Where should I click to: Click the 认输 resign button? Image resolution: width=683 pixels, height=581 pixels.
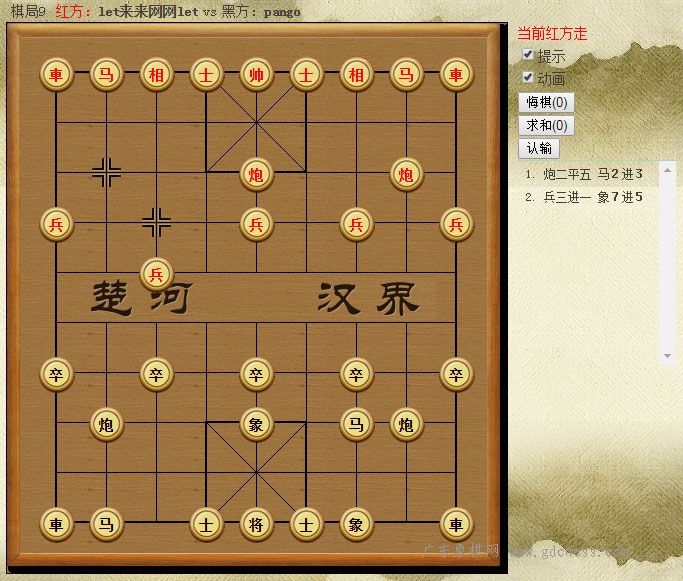coord(539,149)
